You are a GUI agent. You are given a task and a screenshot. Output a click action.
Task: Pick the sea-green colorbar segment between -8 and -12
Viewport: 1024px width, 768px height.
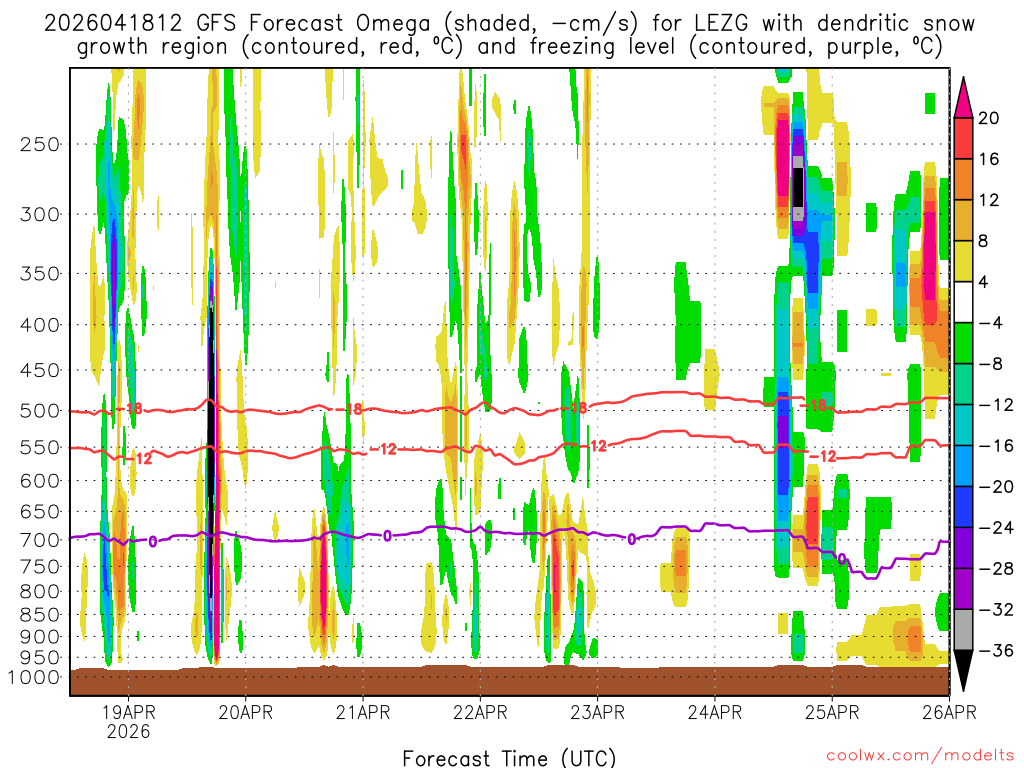pos(963,384)
